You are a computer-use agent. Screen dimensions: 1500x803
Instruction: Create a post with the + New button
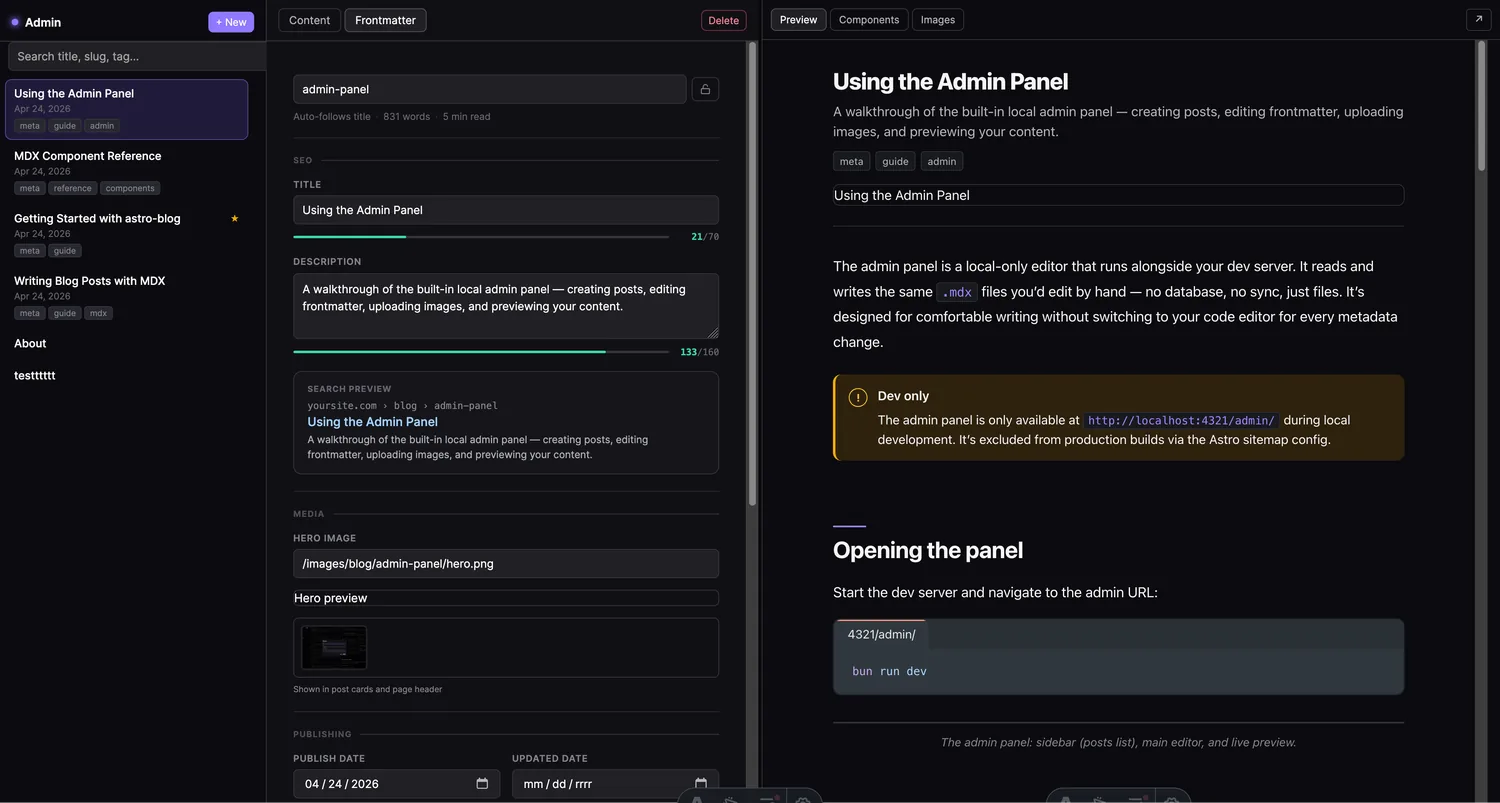tap(231, 21)
